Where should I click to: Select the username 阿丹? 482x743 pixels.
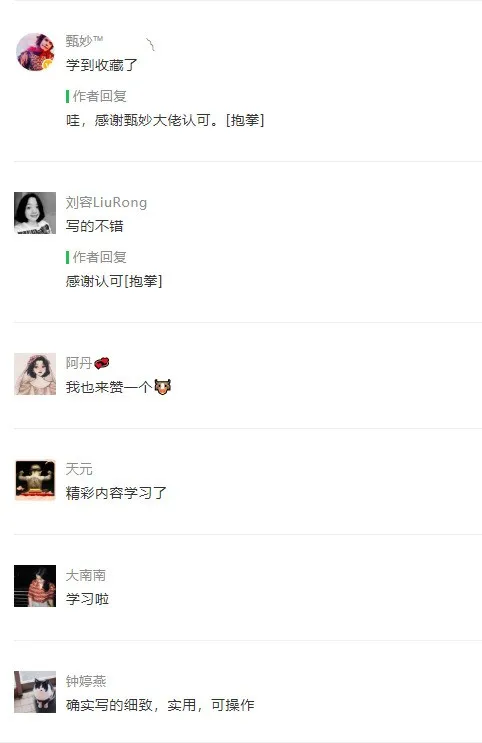tap(79, 363)
